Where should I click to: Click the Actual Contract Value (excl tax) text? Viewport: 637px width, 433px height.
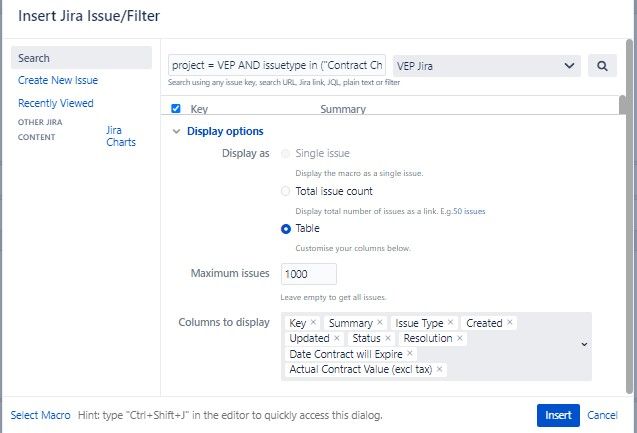[360, 370]
